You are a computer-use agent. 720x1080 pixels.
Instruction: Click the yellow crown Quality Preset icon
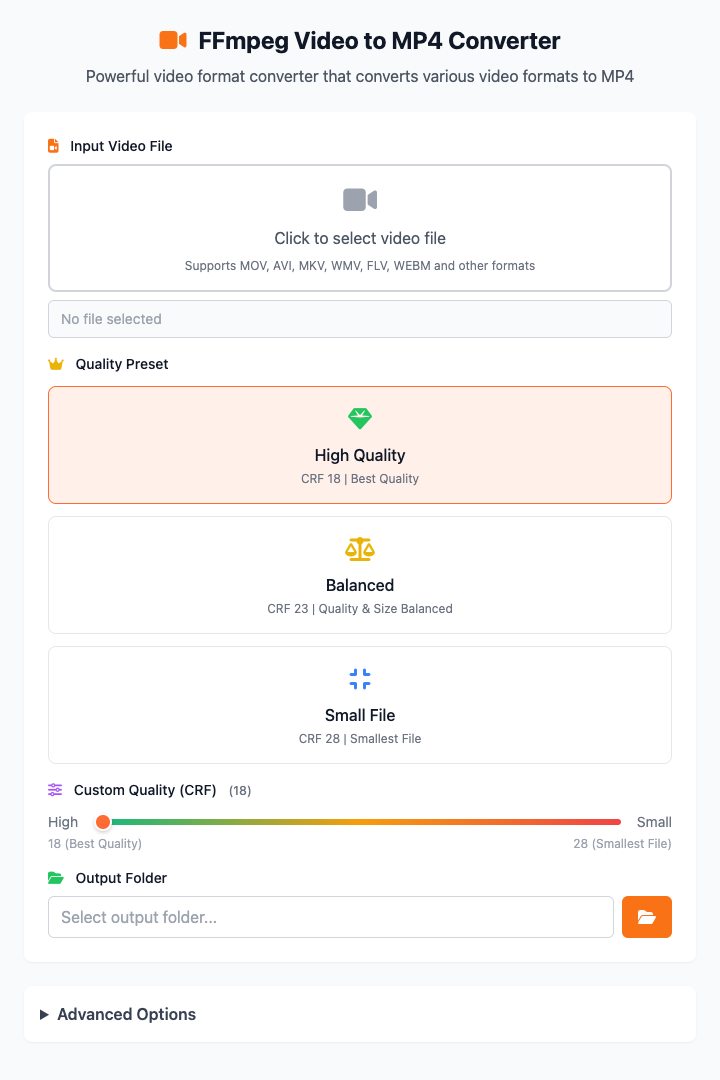tap(56, 364)
